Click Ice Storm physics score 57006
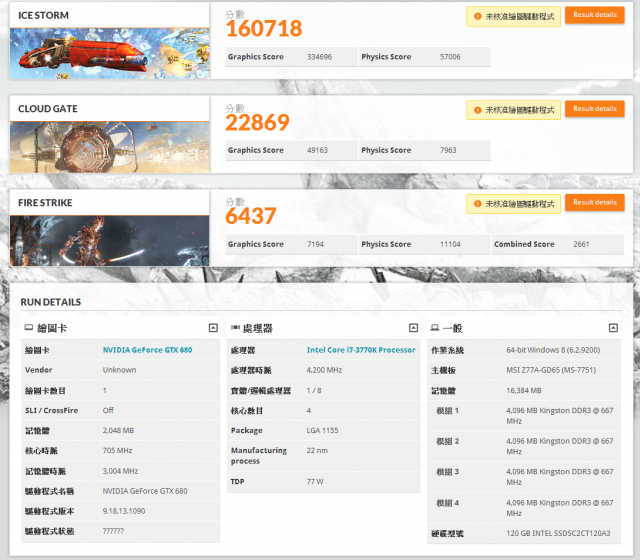This screenshot has height=560, width=640. pyautogui.click(x=450, y=57)
